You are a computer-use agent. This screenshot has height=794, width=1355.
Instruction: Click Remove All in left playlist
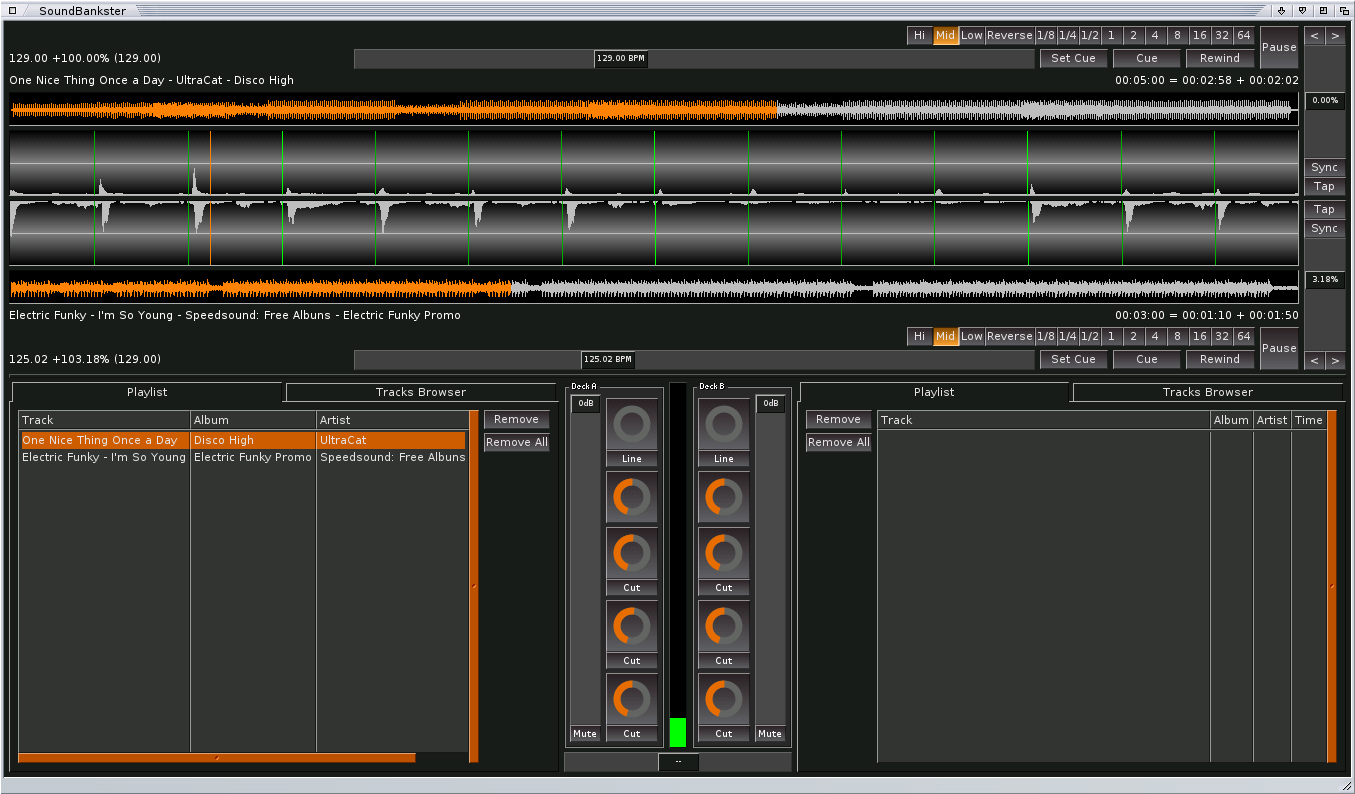click(x=516, y=442)
